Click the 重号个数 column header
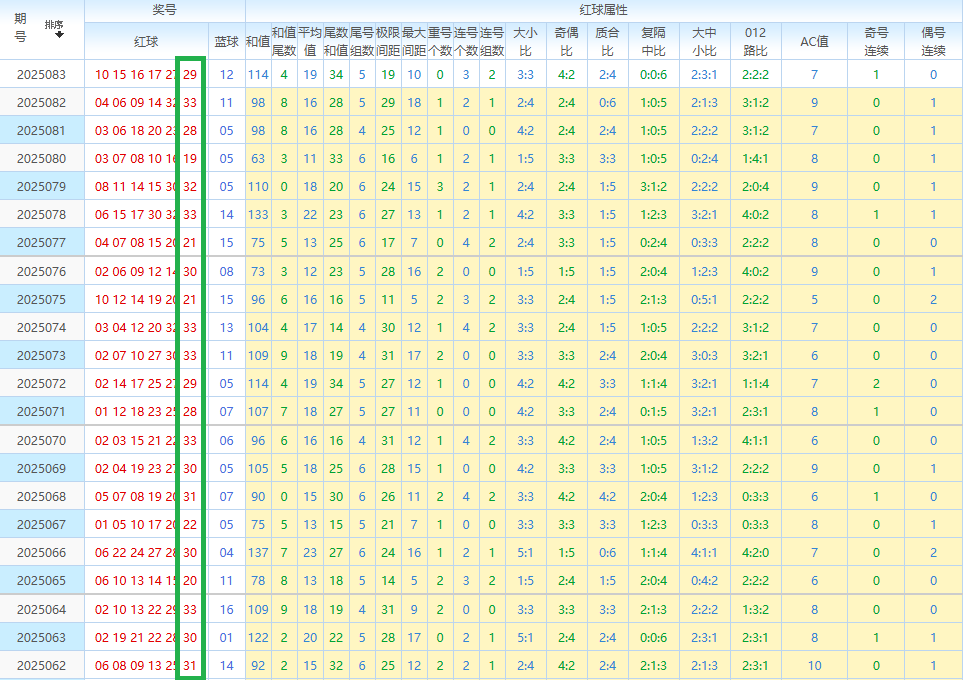 (x=440, y=41)
